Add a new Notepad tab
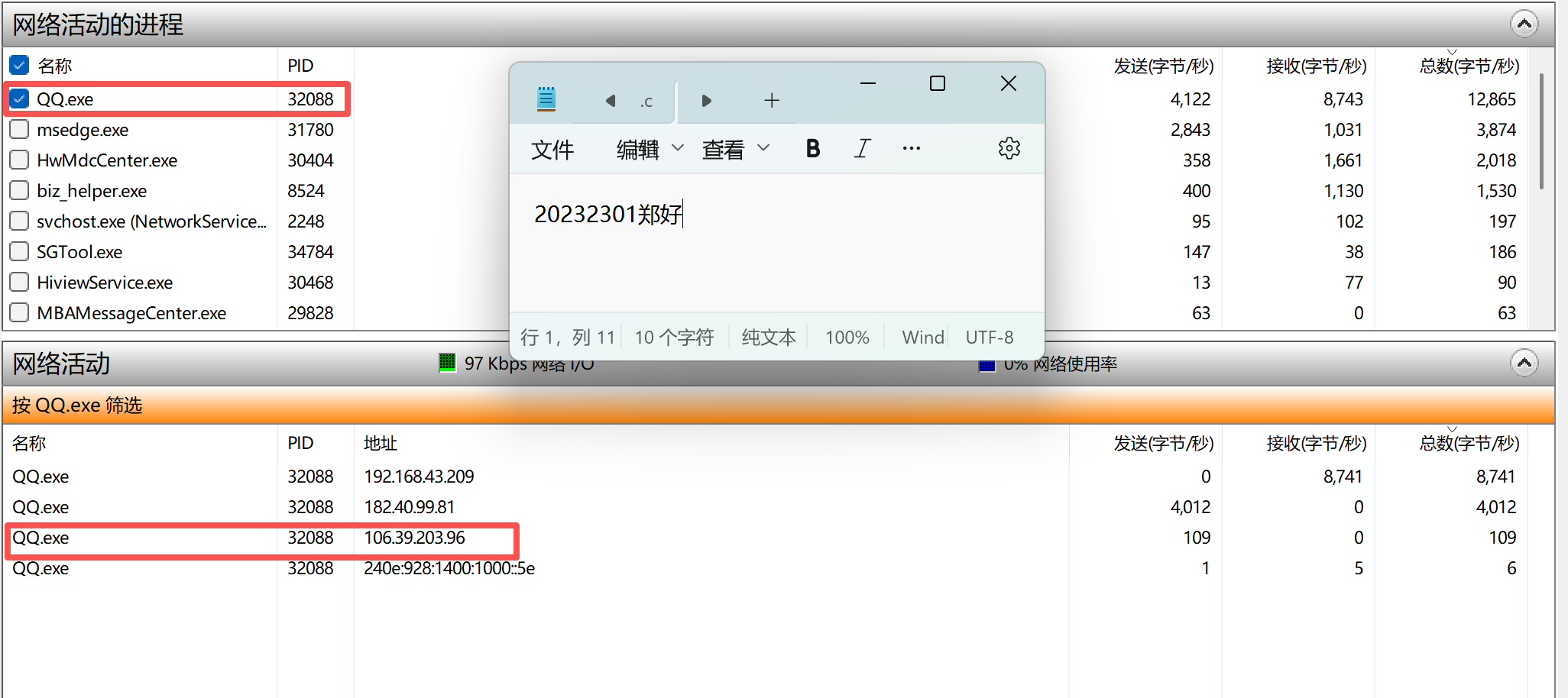Viewport: 1568px width, 698px height. (772, 100)
